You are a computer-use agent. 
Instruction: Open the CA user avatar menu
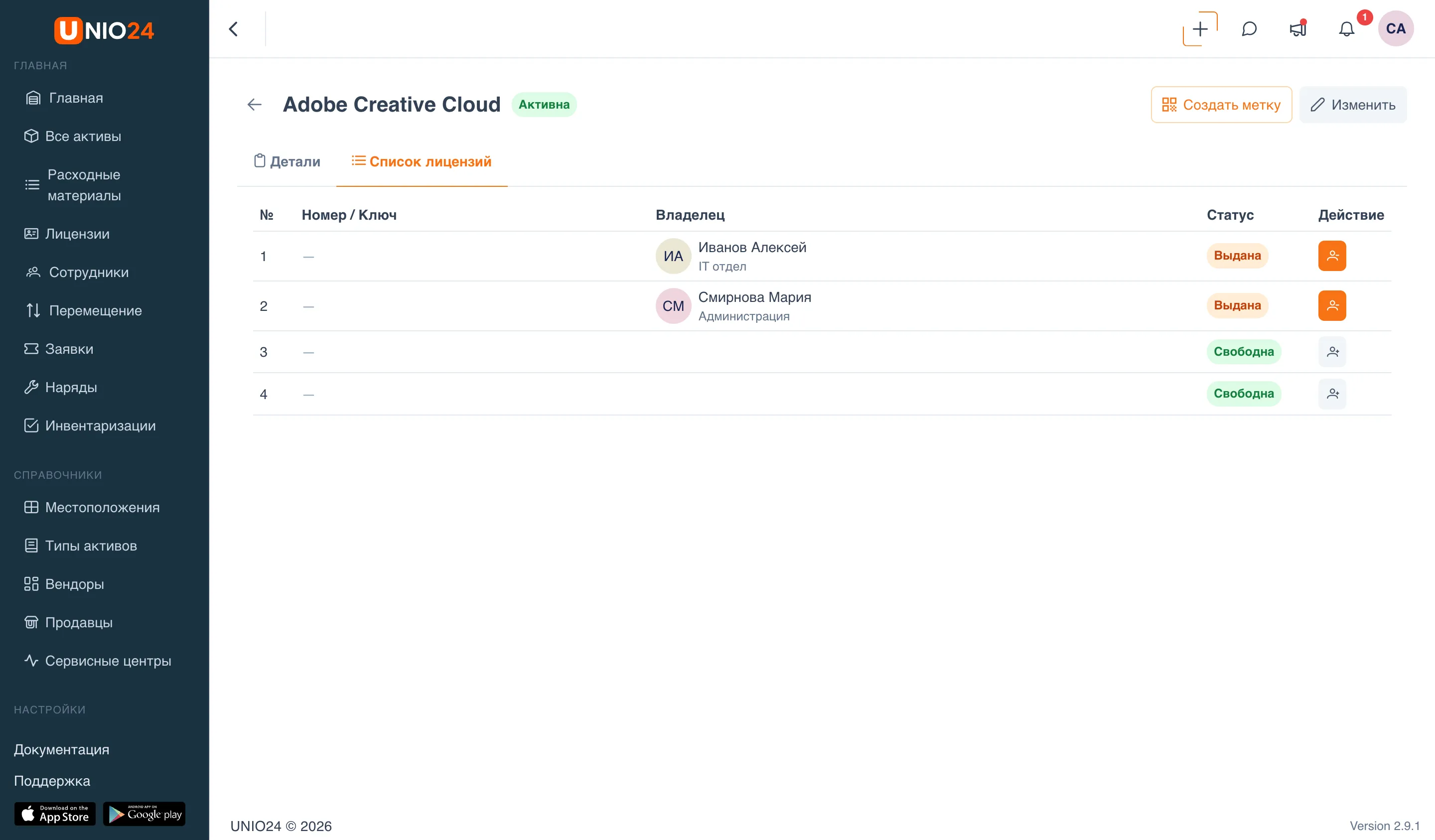(x=1395, y=29)
